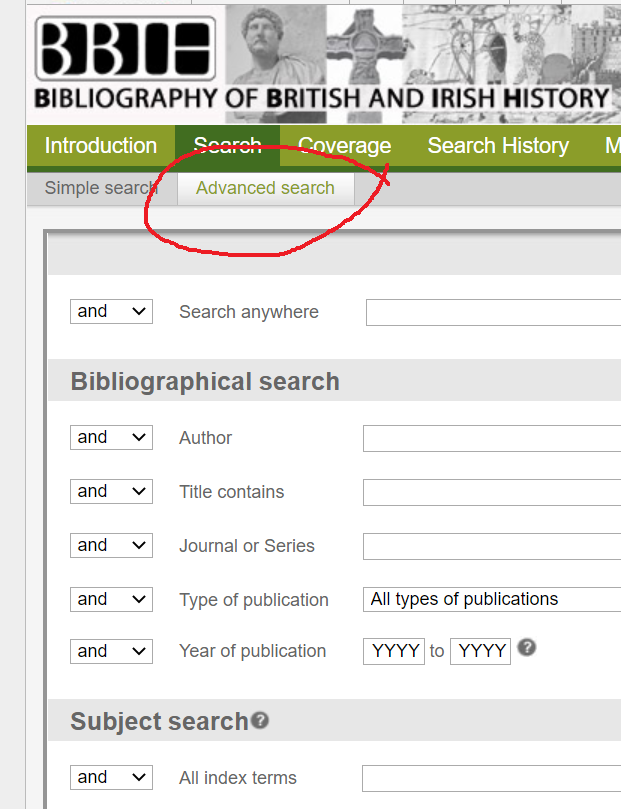Open the operator dropdown for All index terms
This screenshot has width=621, height=809.
[x=111, y=778]
